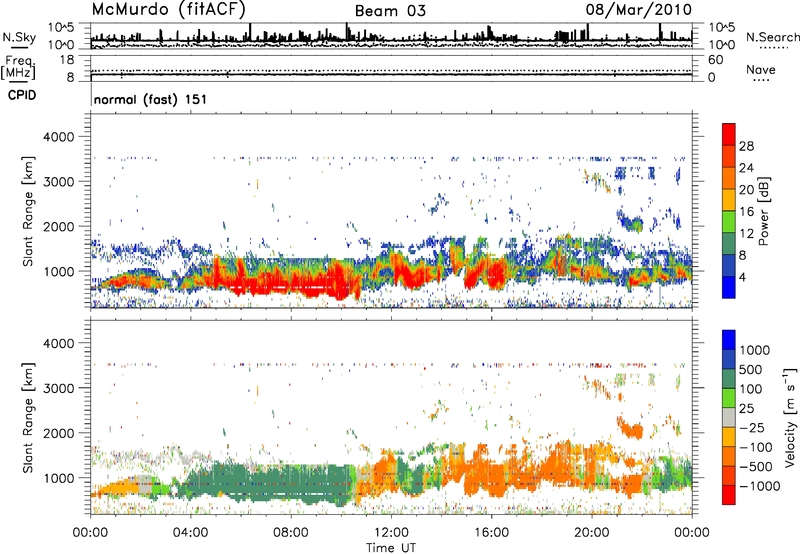
Task: Click the 'Beam 03' label
Action: (x=390, y=11)
